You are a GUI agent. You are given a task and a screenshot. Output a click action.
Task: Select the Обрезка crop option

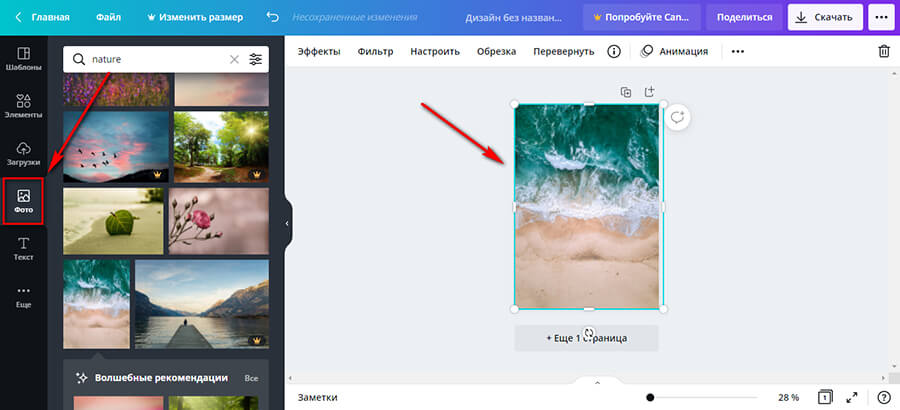click(496, 51)
